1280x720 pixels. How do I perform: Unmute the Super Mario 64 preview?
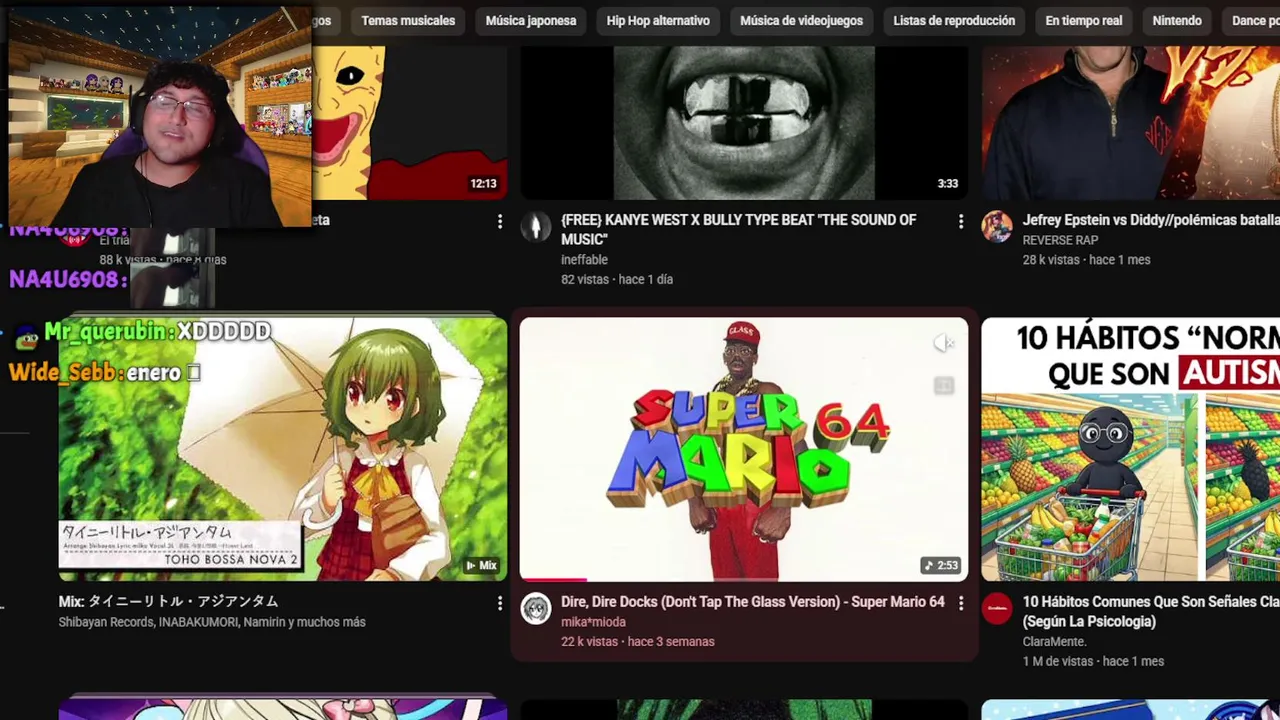(944, 344)
